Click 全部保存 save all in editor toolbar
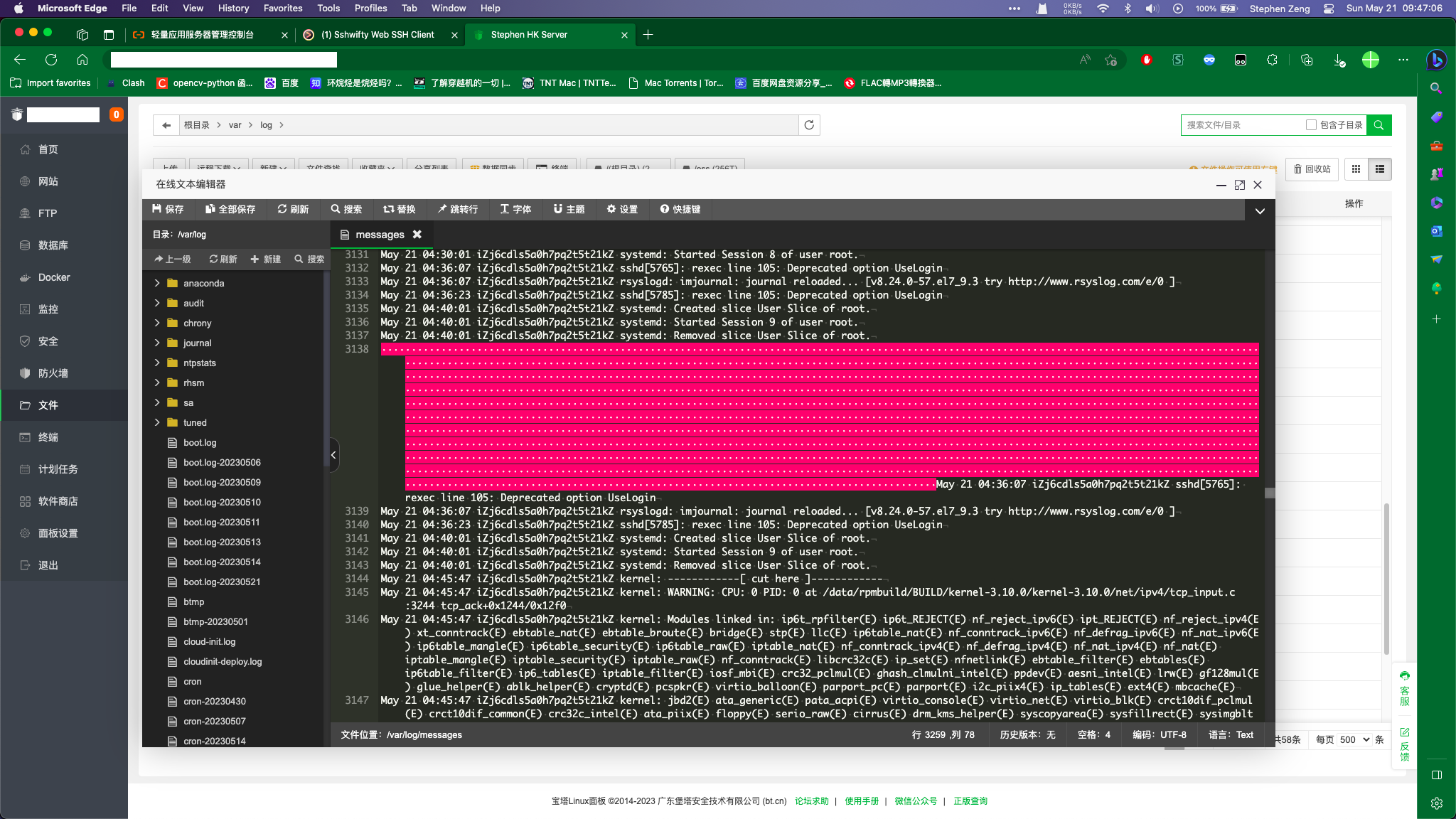The width and height of the screenshot is (1456, 819). (x=230, y=209)
